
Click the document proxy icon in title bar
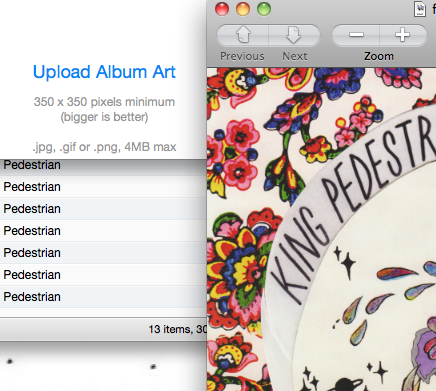(x=420, y=9)
